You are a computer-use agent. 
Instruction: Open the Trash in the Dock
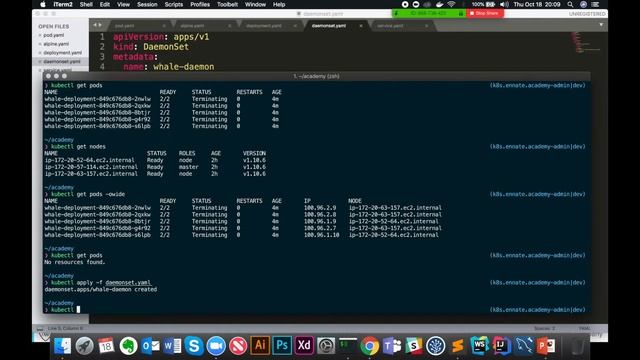(577, 346)
